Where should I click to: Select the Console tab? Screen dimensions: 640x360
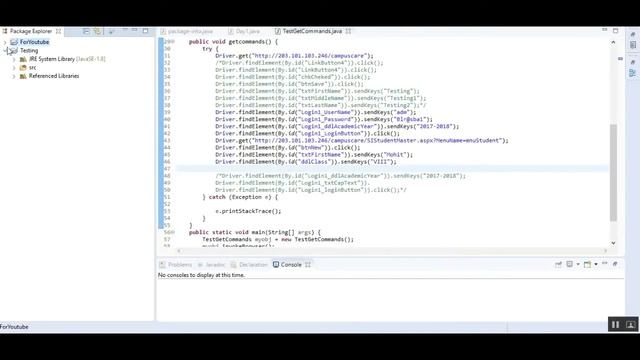click(x=287, y=264)
